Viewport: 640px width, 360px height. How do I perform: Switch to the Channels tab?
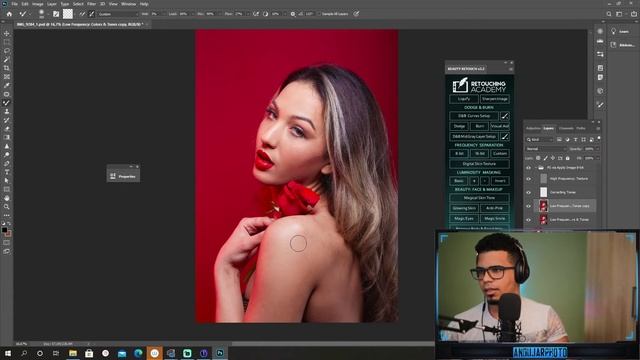566,128
